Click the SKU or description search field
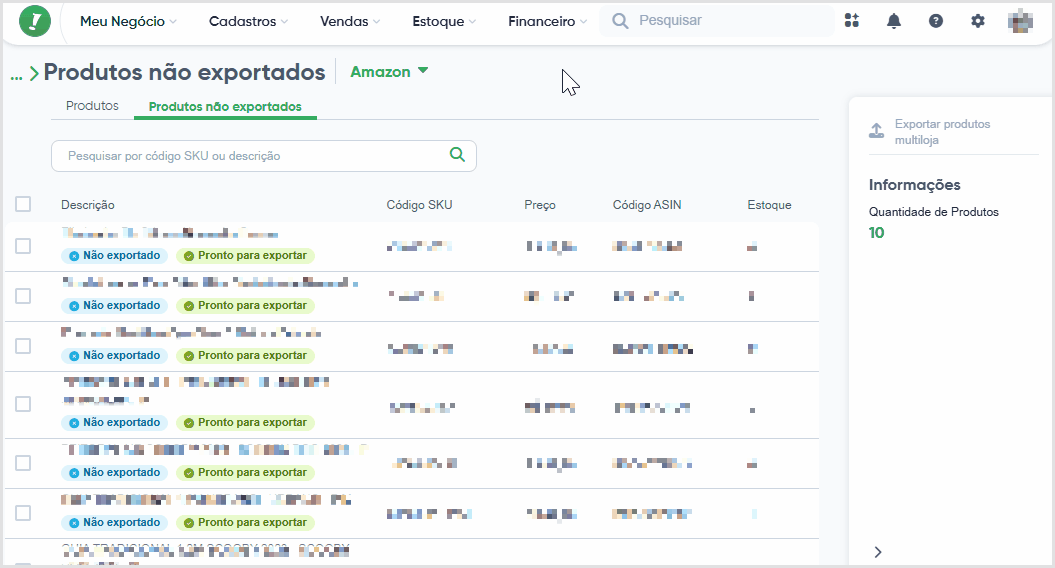1055x568 pixels. (x=264, y=155)
